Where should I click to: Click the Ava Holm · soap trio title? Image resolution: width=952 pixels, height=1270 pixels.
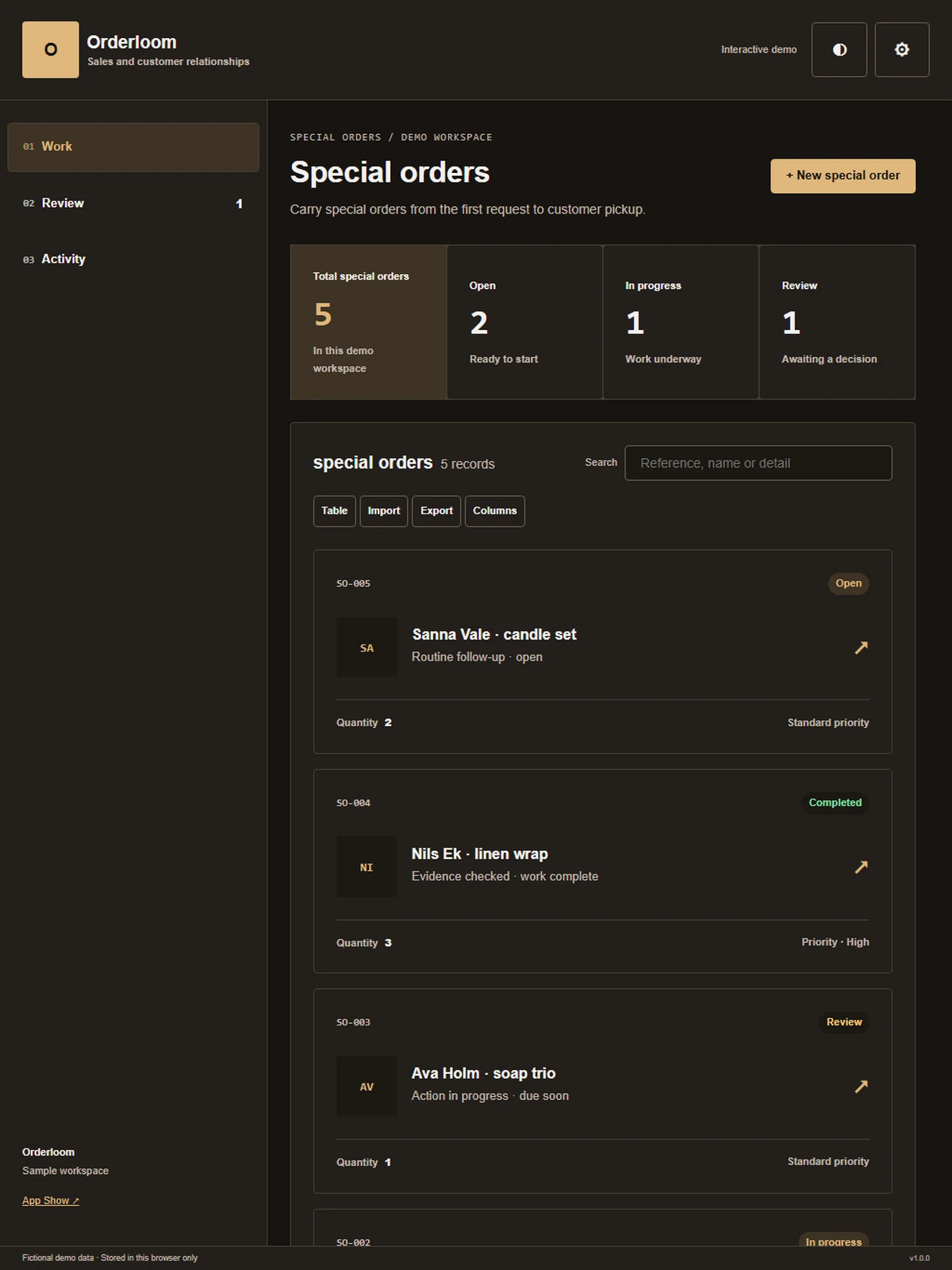[483, 1073]
